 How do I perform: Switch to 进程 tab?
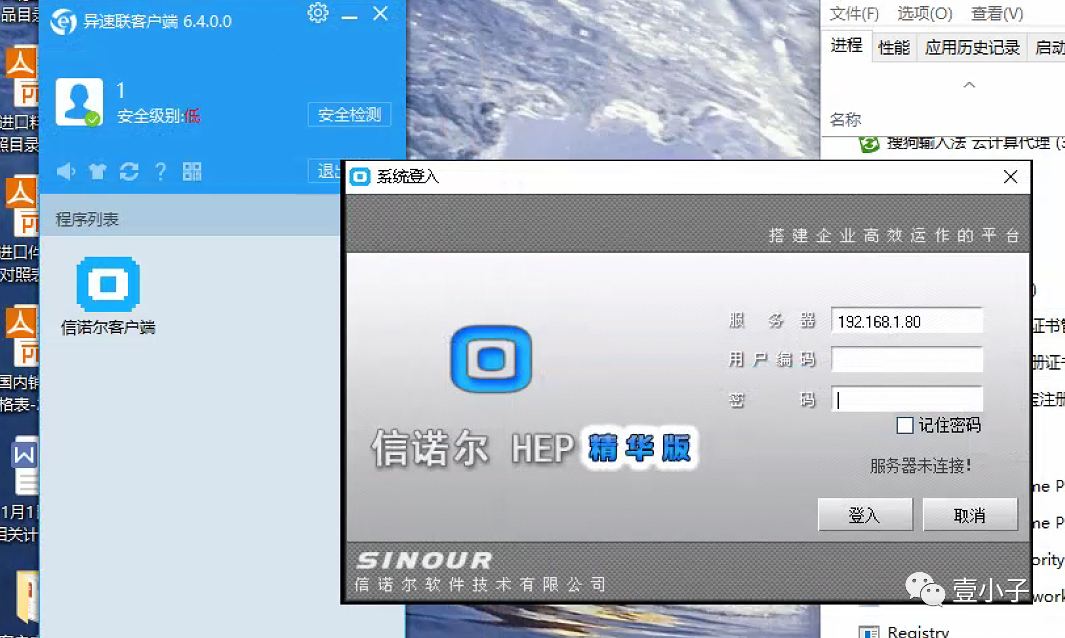(846, 46)
